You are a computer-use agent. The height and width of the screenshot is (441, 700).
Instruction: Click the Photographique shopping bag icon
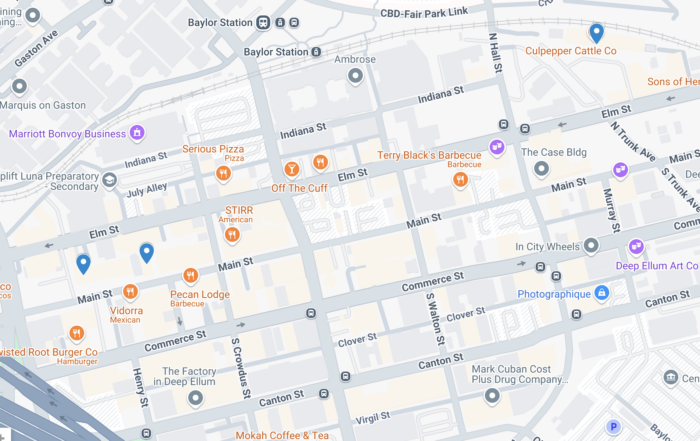tap(602, 293)
